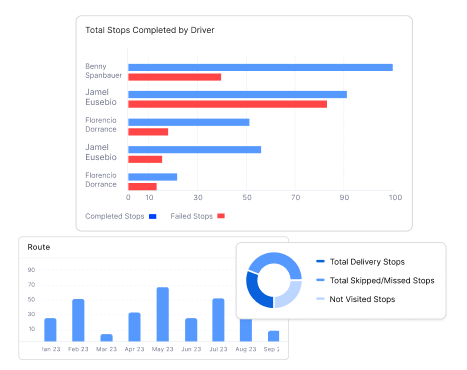Screen dimensions: 467x370
Task: Click the '10' tick on Route y-axis
Action: pyautogui.click(x=32, y=329)
